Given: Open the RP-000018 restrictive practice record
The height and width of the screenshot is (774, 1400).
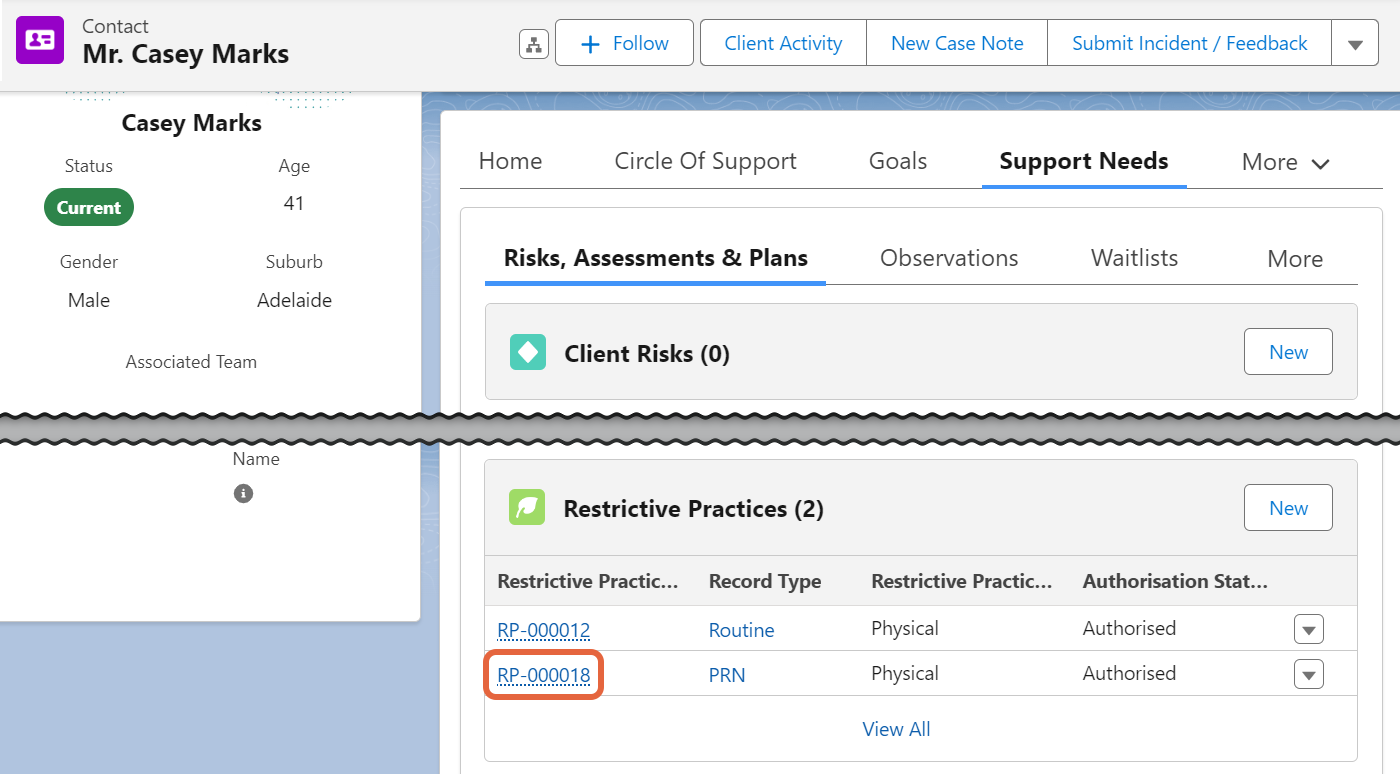Looking at the screenshot, I should [543, 674].
